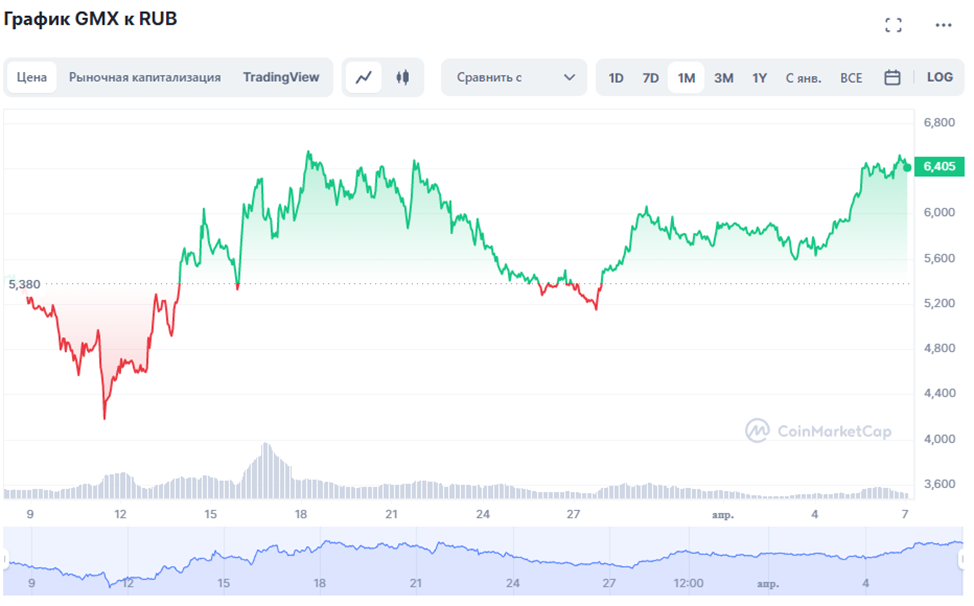Click the апр. label on chart axis
Image resolution: width=974 pixels, height=606 pixels.
point(722,515)
